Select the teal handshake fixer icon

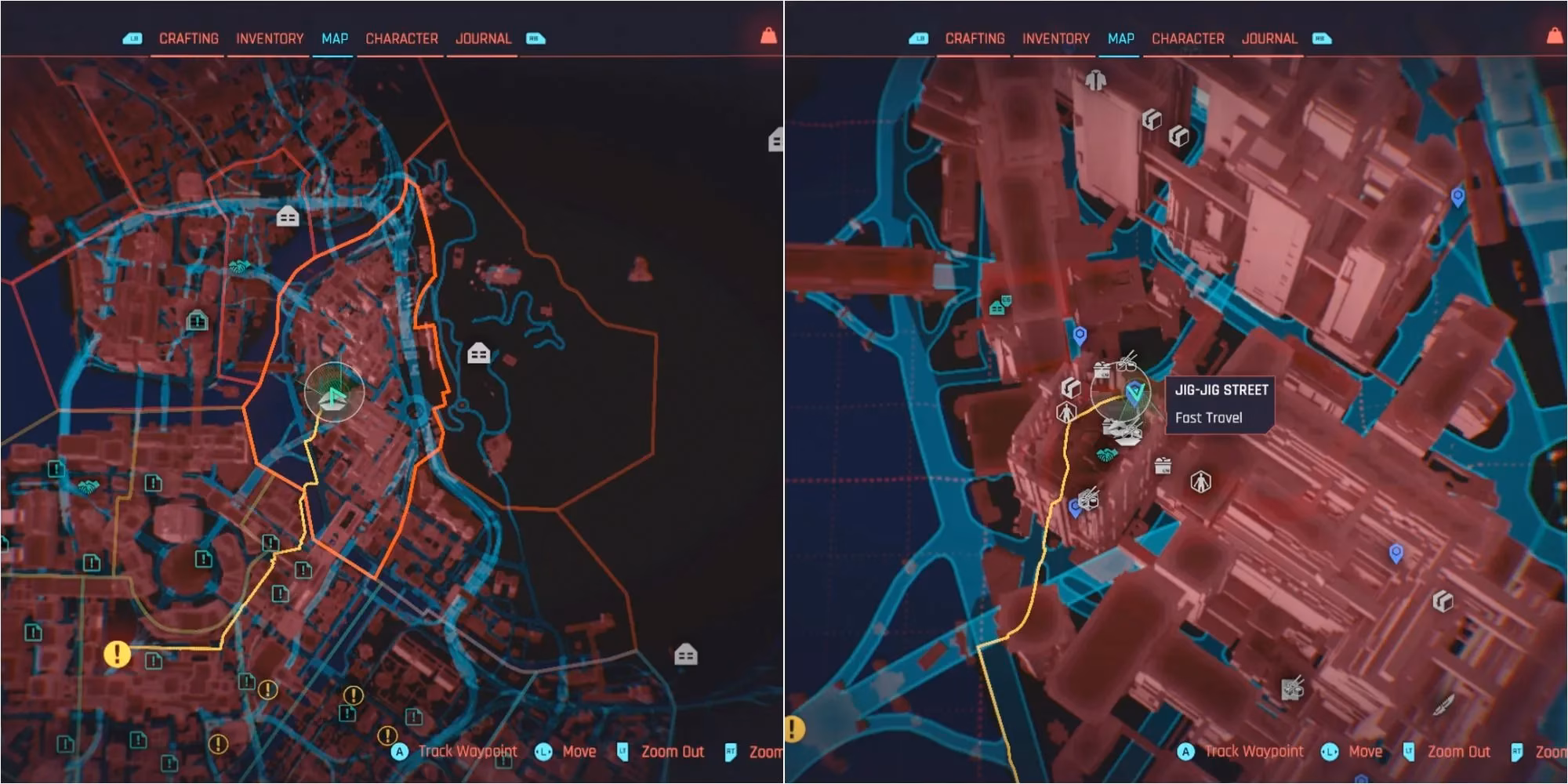coord(1106,454)
